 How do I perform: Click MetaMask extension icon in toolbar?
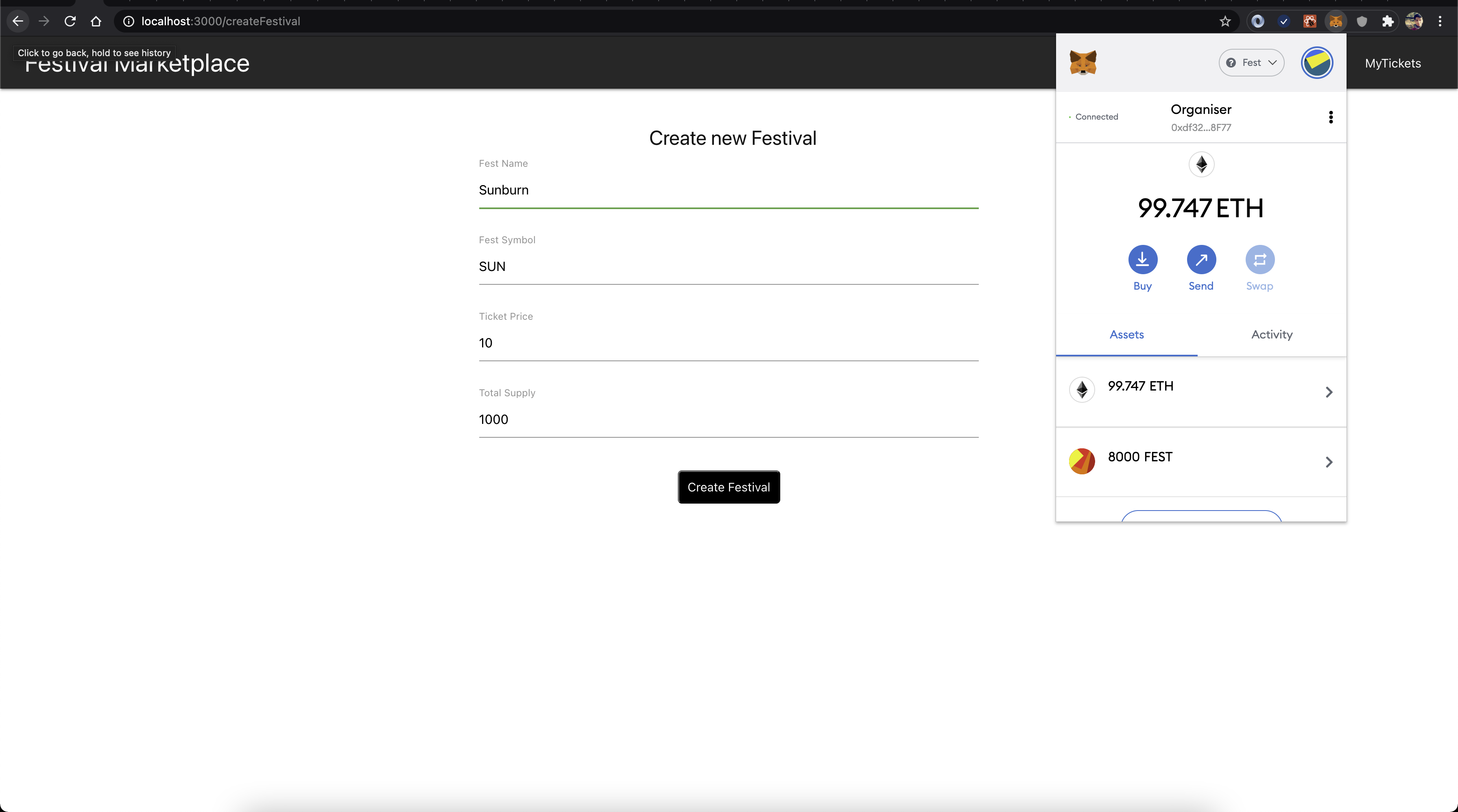click(x=1336, y=22)
